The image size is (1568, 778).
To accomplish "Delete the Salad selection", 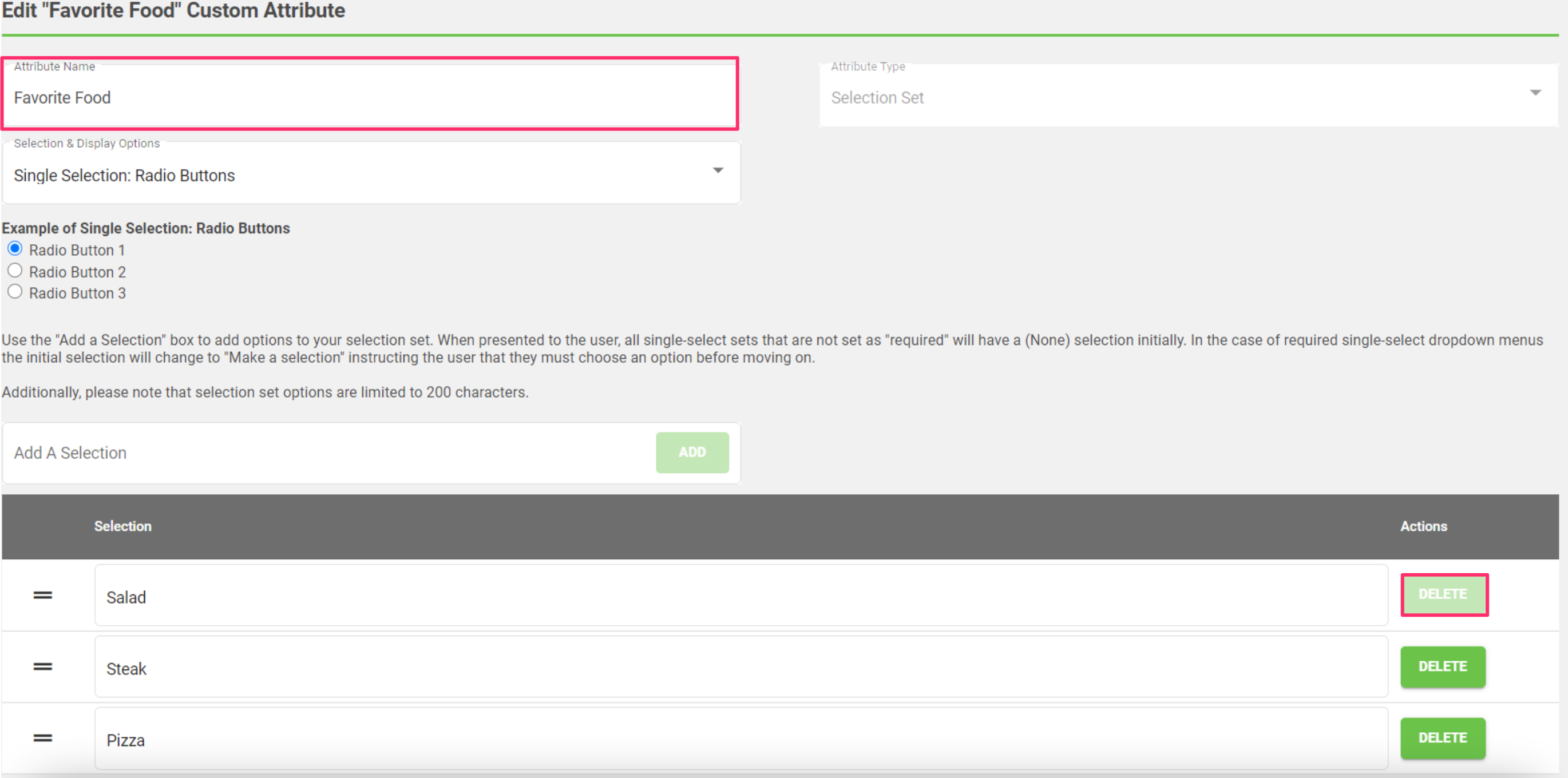I will coord(1443,594).
